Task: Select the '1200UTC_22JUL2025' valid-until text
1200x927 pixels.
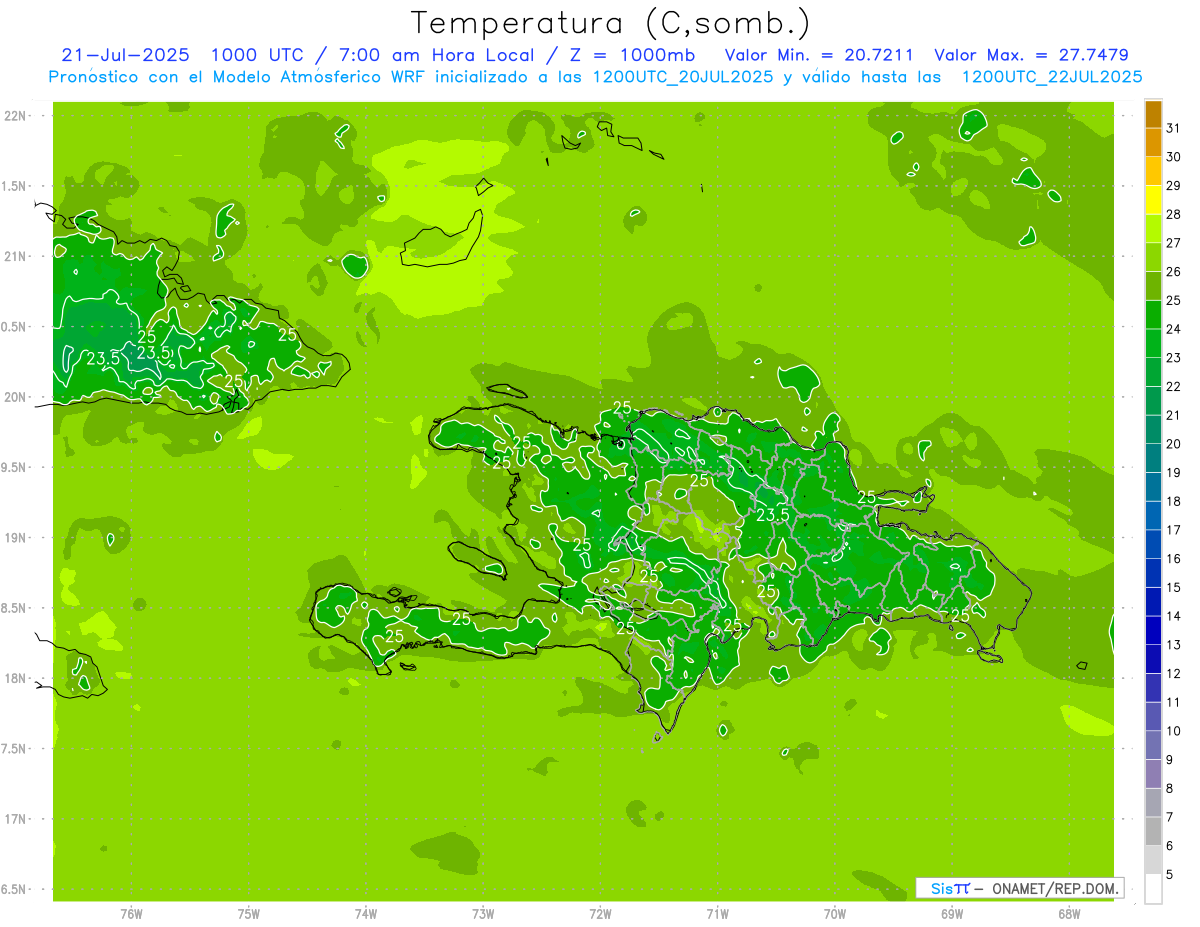Action: (x=1051, y=76)
